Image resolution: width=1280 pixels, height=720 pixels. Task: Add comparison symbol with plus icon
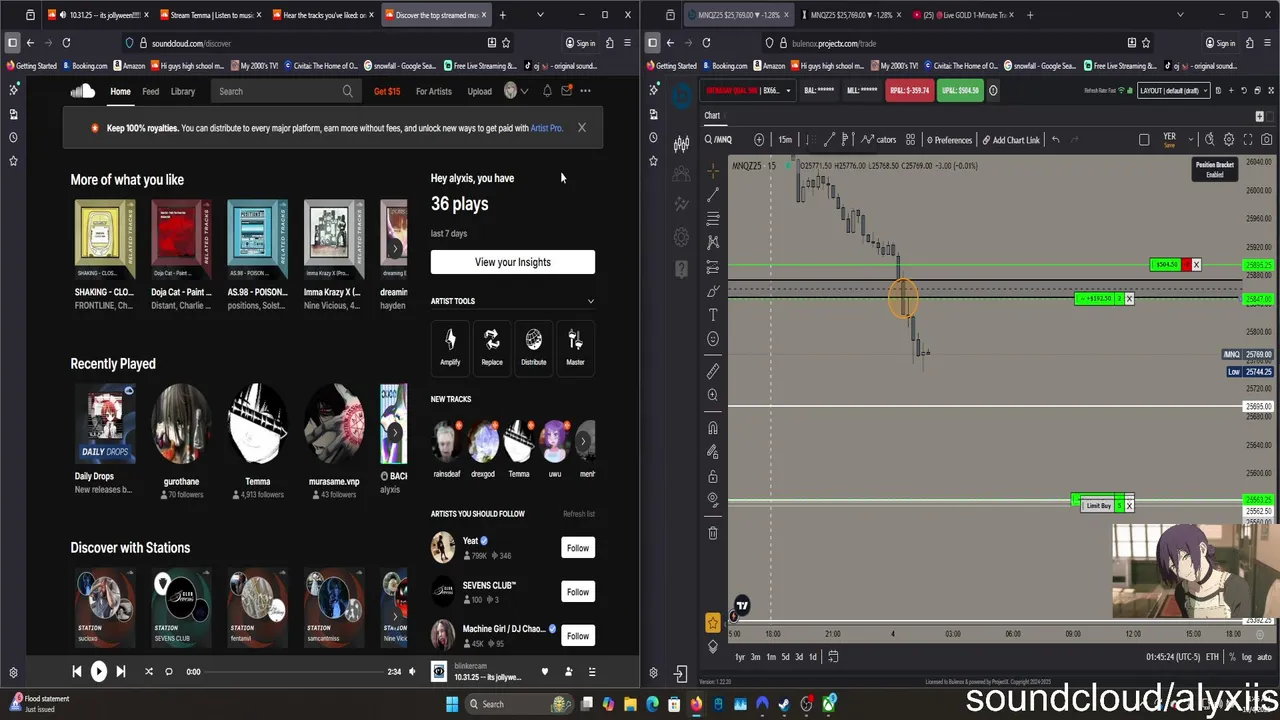759,140
